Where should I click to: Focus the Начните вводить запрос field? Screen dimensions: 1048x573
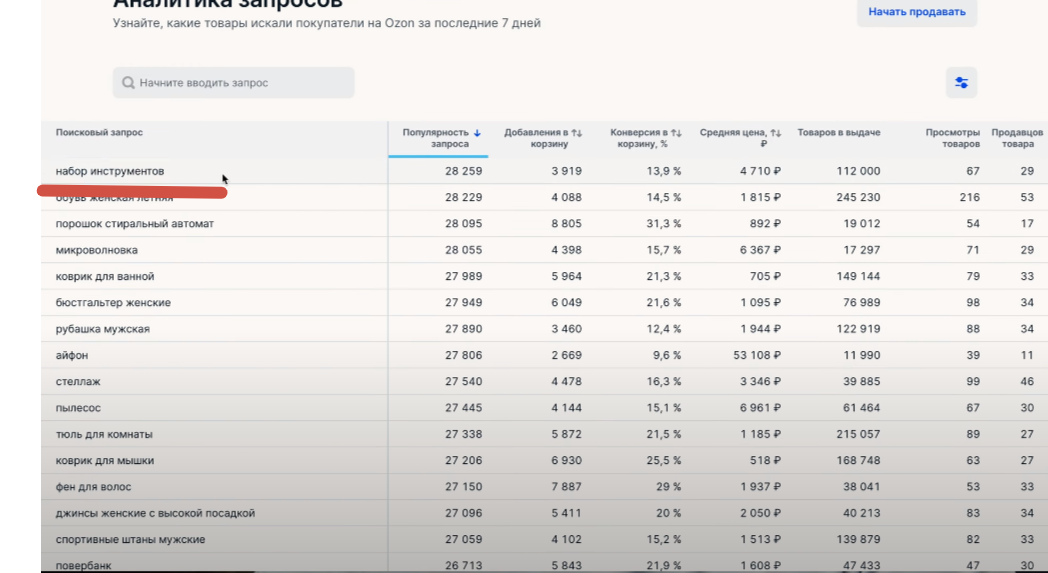tap(233, 83)
